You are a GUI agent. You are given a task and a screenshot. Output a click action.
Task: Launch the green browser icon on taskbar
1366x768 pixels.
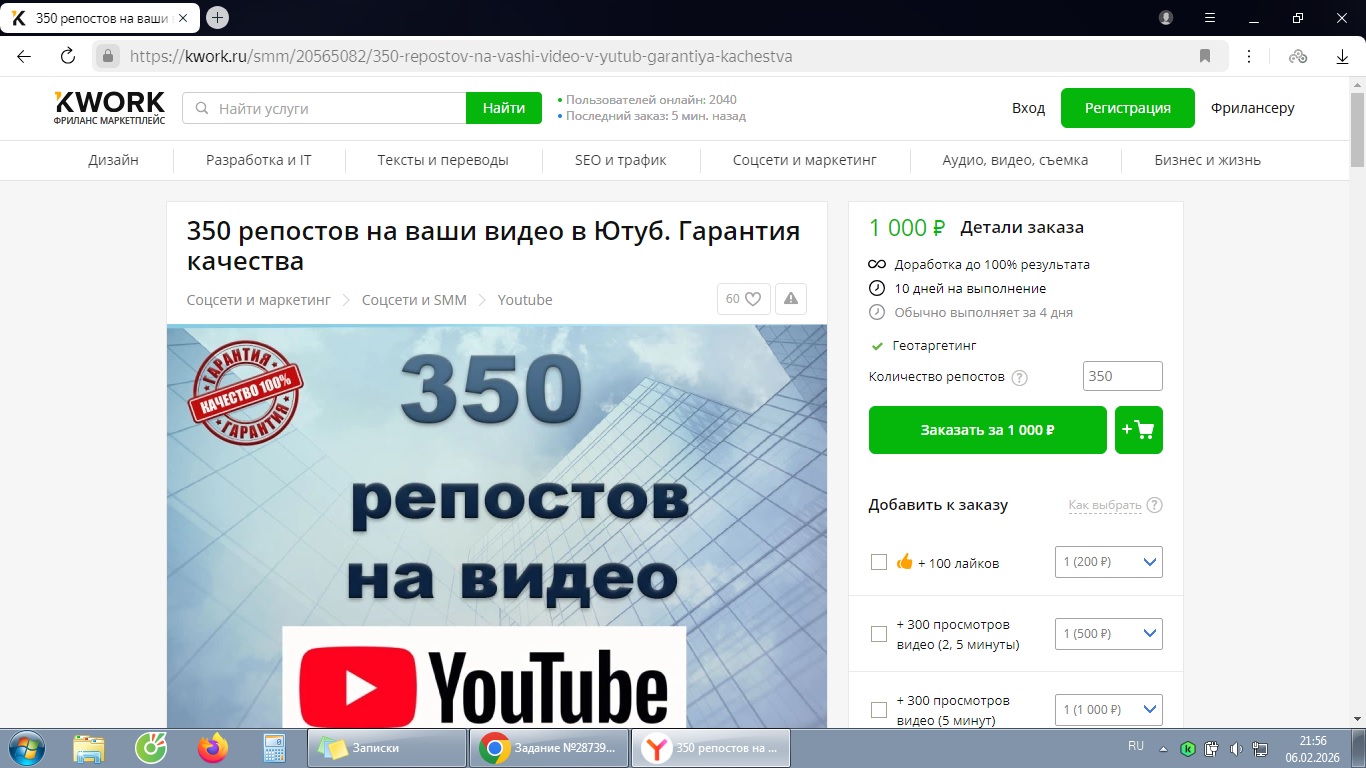(151, 748)
